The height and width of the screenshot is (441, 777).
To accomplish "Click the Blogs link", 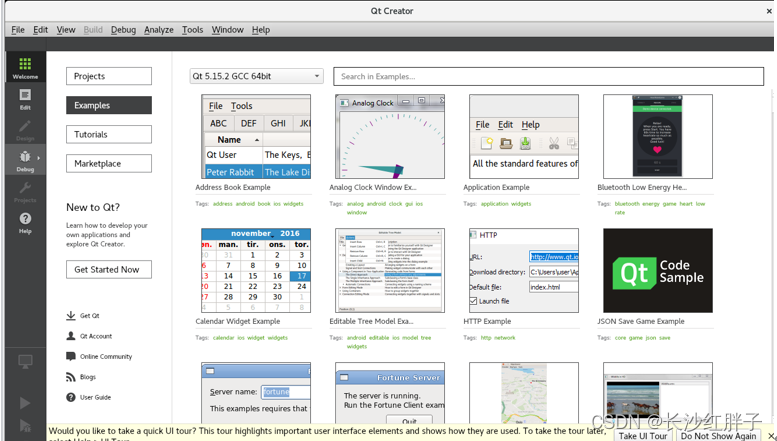I will [x=88, y=377].
